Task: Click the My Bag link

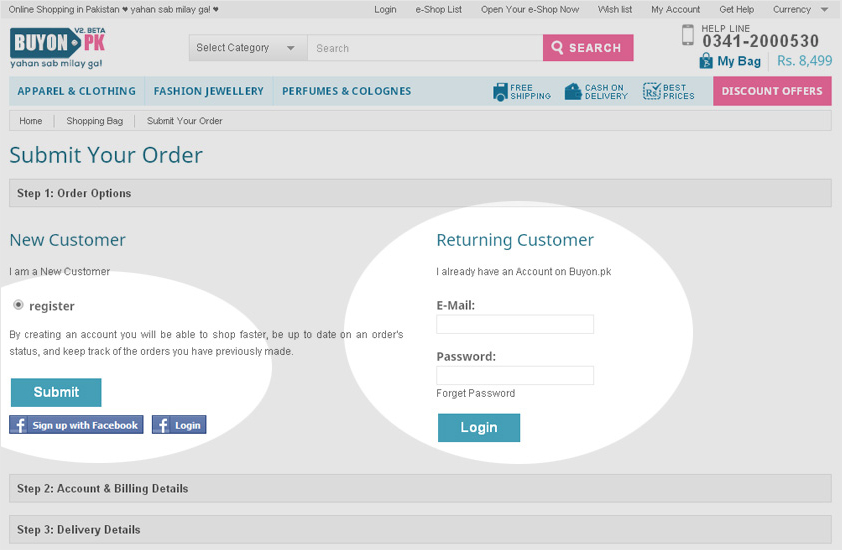Action: coord(739,61)
